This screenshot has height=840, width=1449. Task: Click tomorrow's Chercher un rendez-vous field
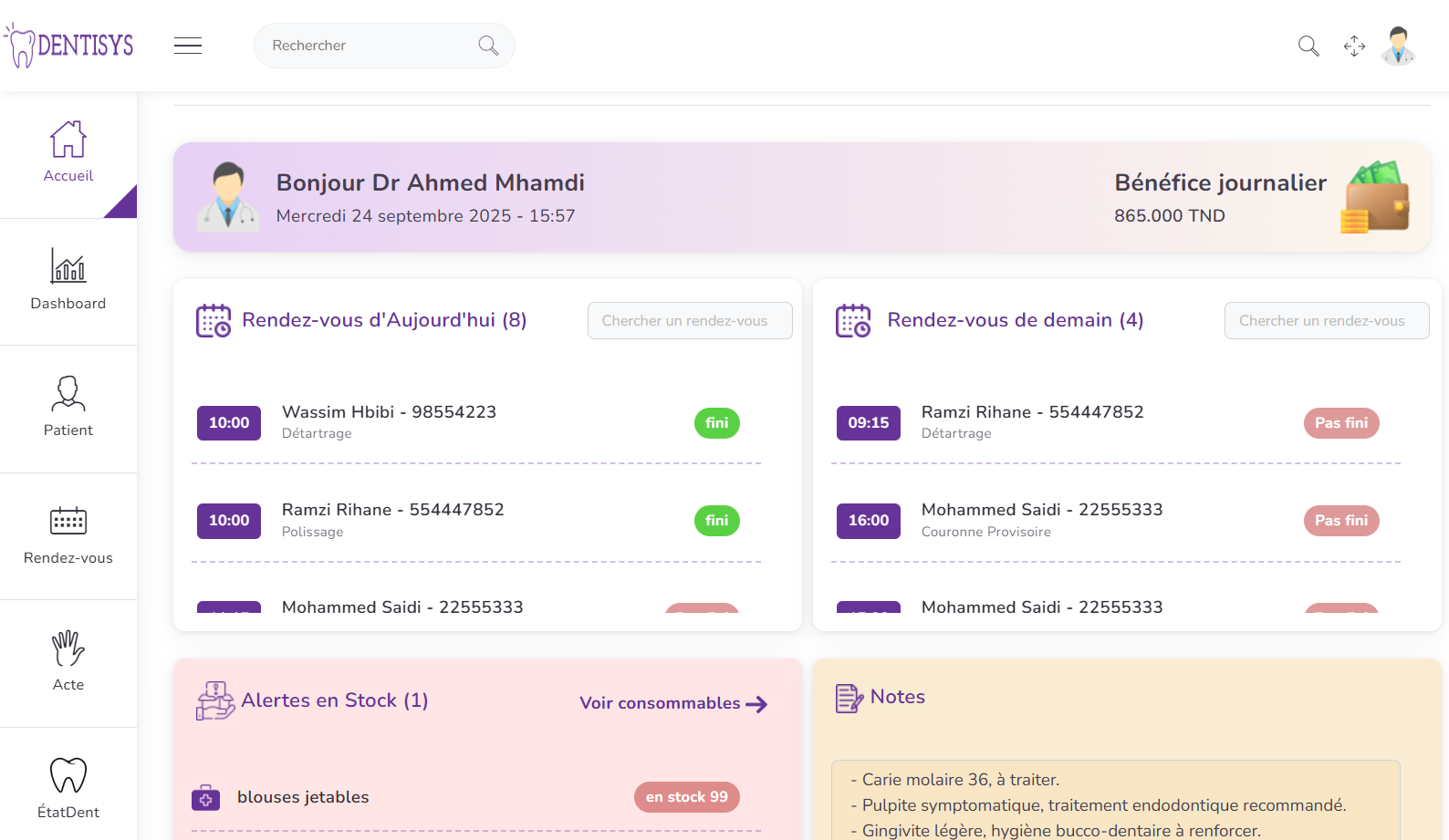click(x=1326, y=321)
